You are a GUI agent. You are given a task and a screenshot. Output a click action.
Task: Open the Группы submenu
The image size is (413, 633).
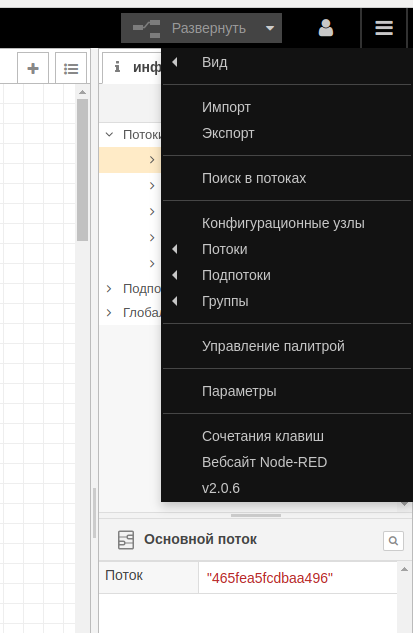287,301
